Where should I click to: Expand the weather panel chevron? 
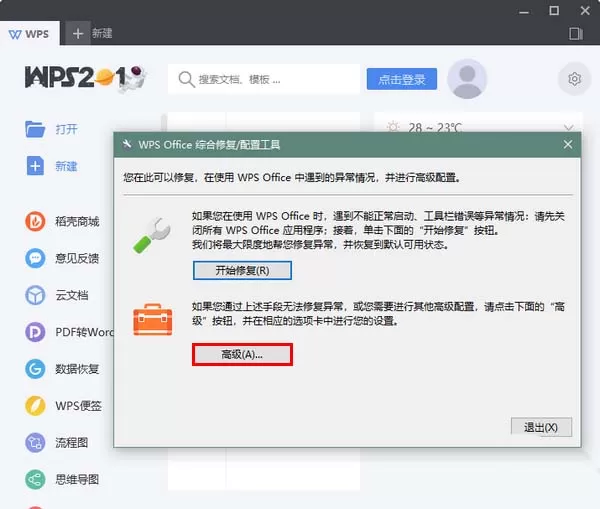(569, 127)
